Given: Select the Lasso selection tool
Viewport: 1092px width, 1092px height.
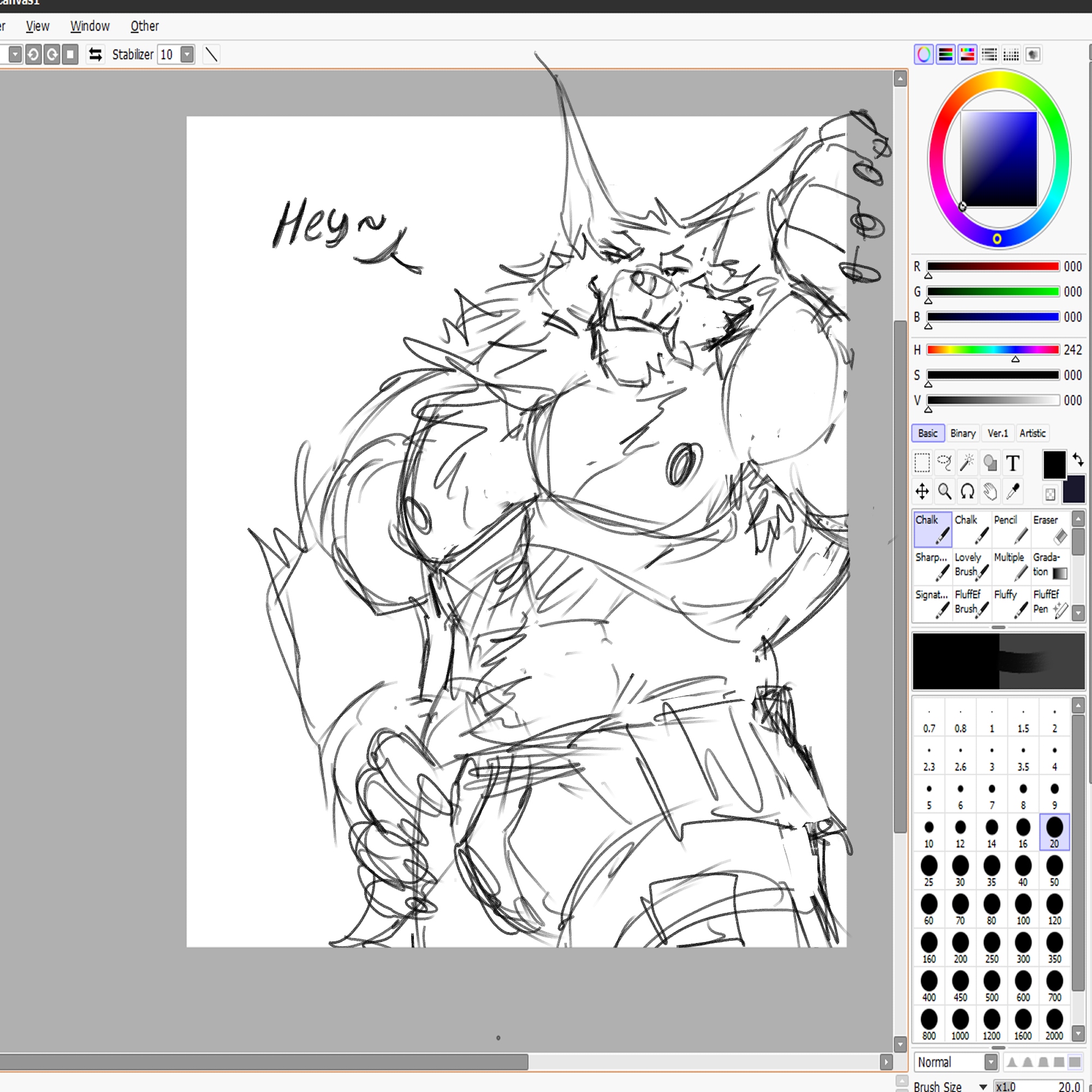Looking at the screenshot, I should [x=945, y=463].
